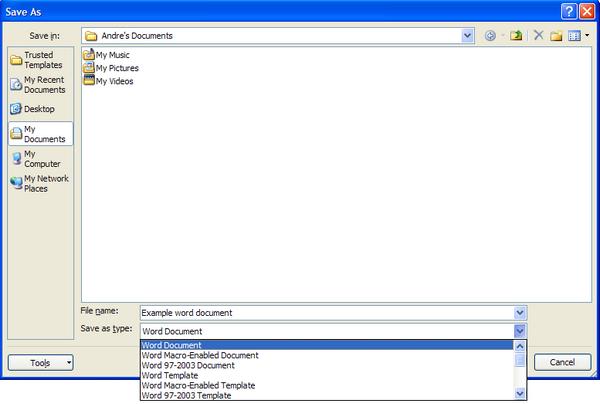Open the Views icon in toolbar
Image resolution: width=600 pixels, height=404 pixels.
tap(574, 36)
